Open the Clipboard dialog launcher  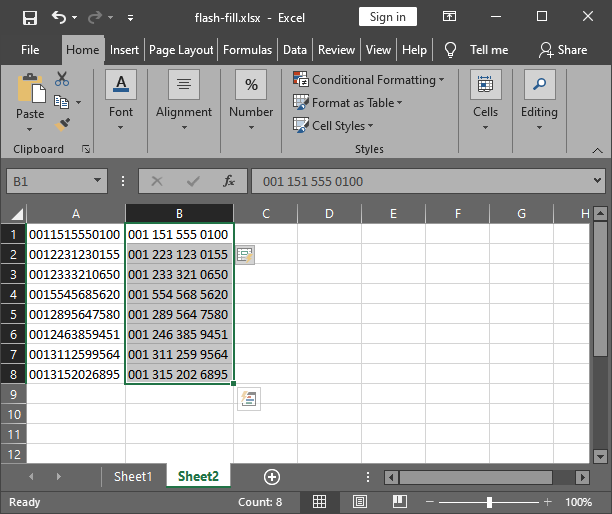[x=86, y=149]
